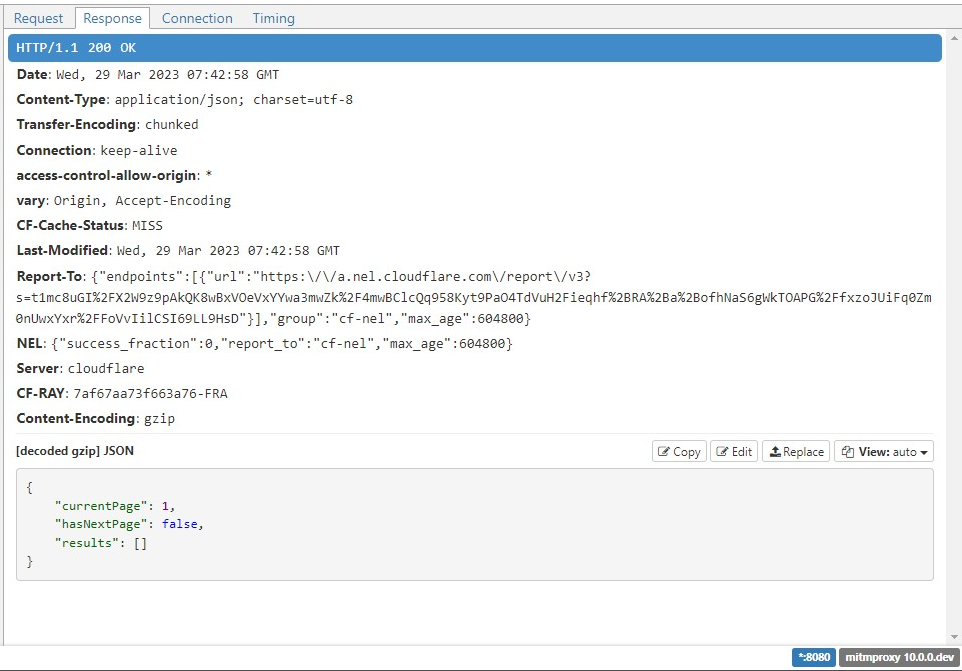
Task: Click the HTTP/1.1 200 OK status line
Action: click(474, 48)
